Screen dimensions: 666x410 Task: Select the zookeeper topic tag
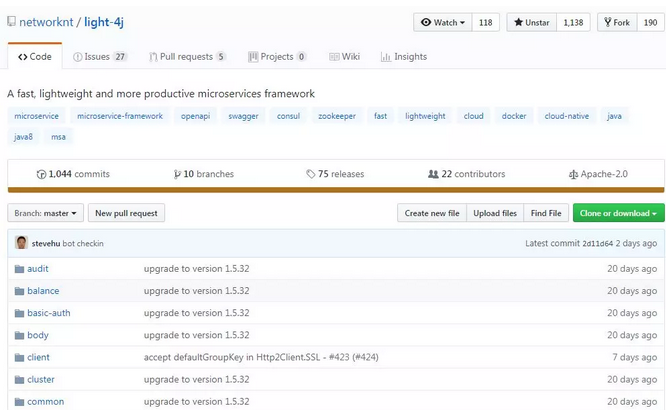[x=337, y=116]
